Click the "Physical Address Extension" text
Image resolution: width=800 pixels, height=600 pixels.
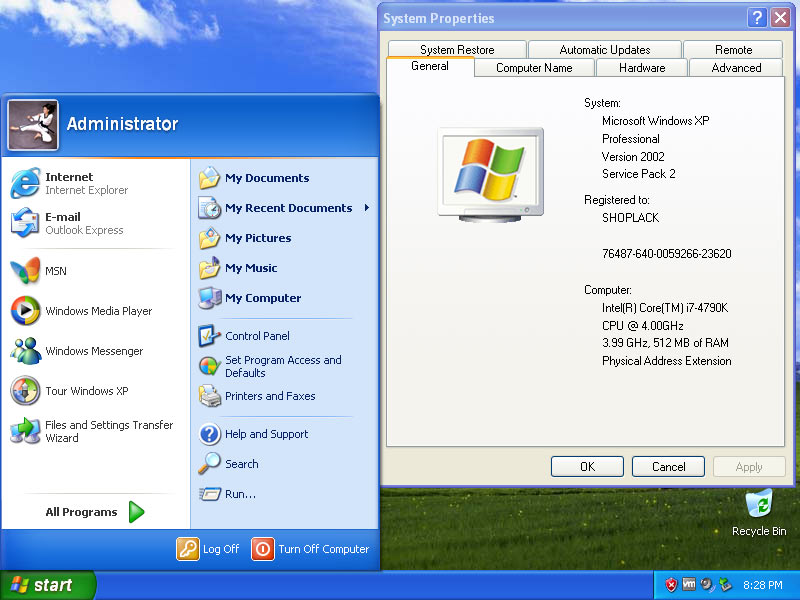(667, 361)
